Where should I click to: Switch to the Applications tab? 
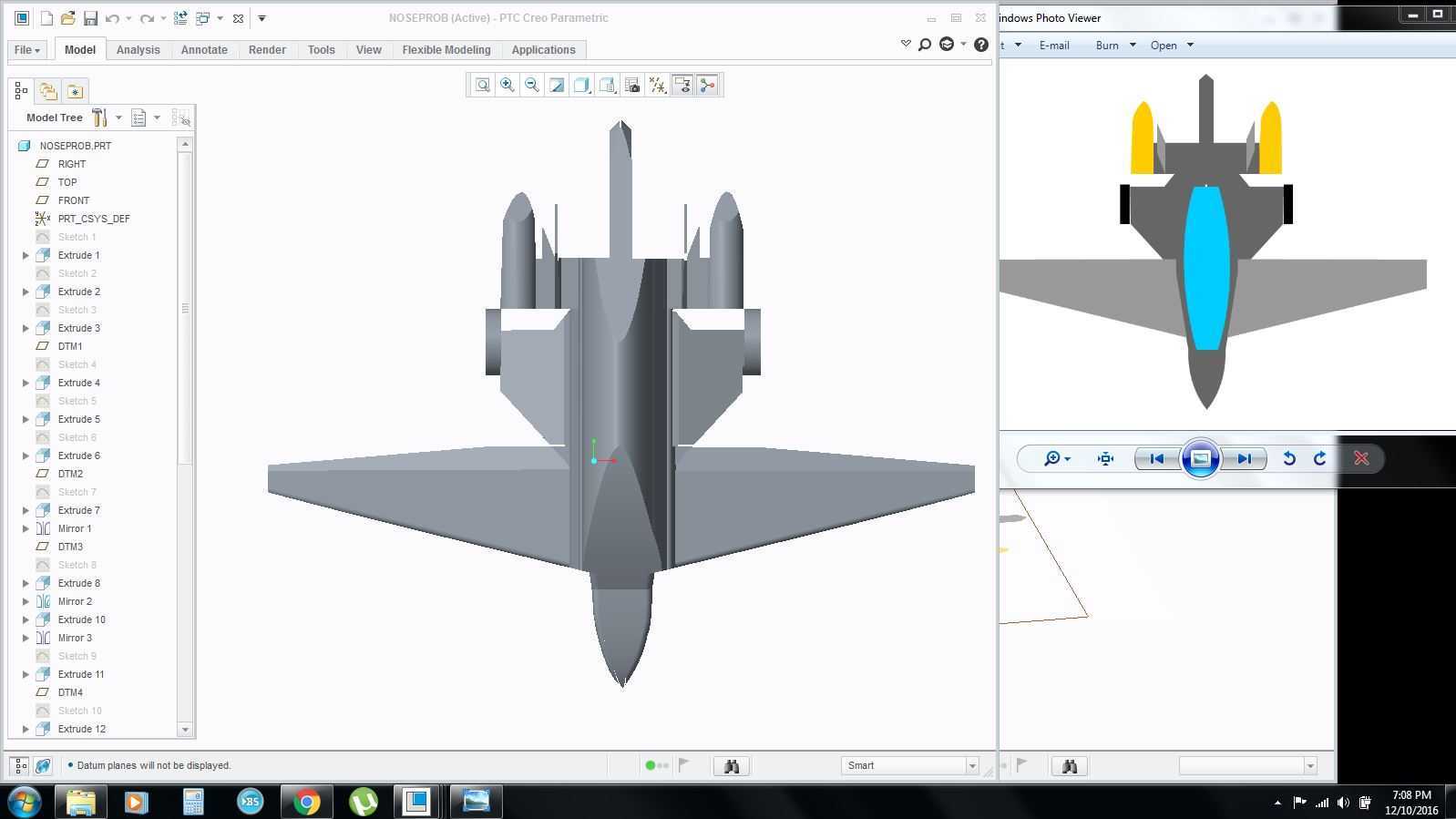[543, 50]
